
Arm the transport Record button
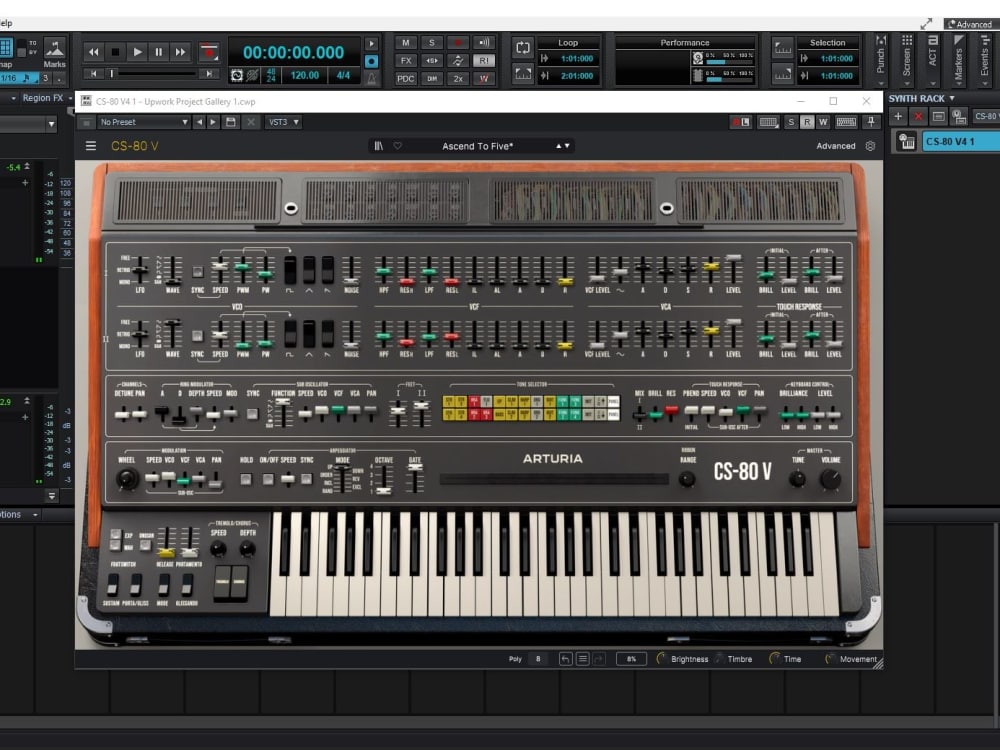coord(208,52)
